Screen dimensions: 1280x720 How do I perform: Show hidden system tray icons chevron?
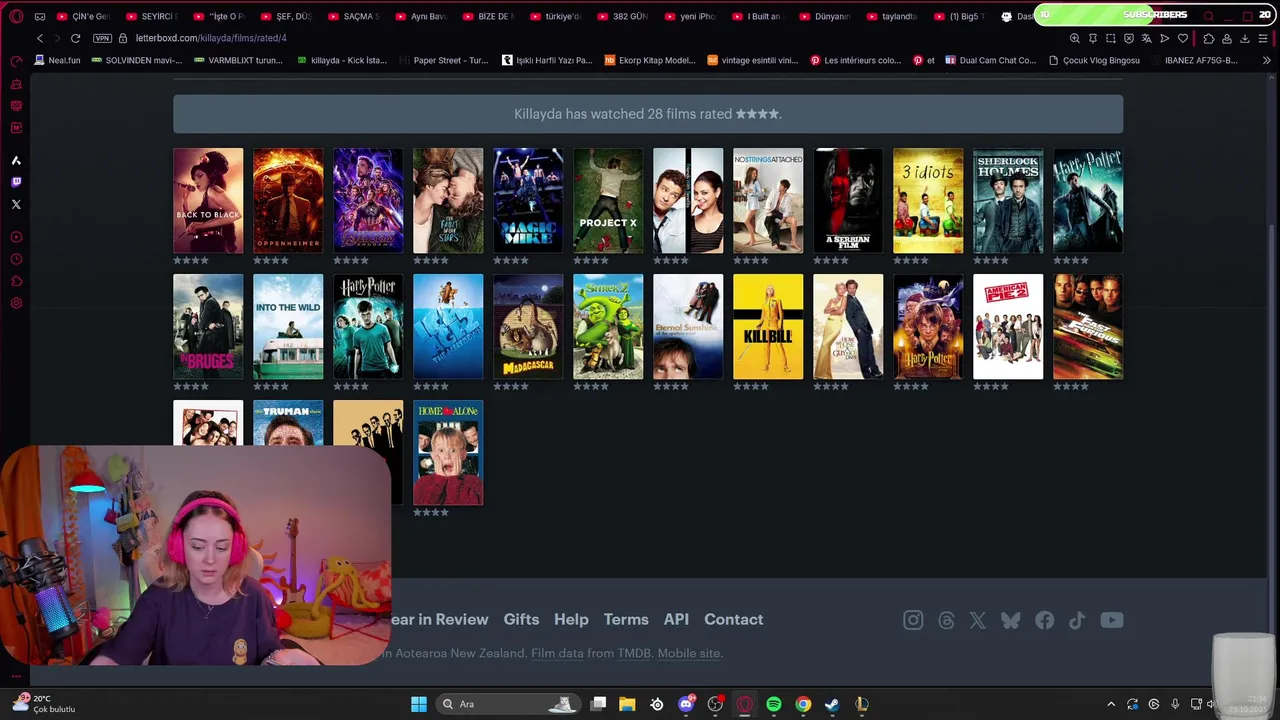point(1110,704)
